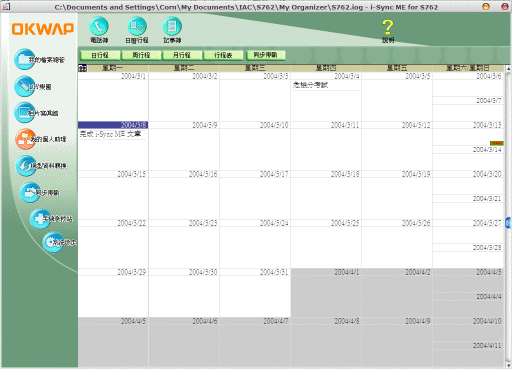Open 備份/資料轉換 backup icon in sidebar
The image size is (512, 369).
(26, 166)
